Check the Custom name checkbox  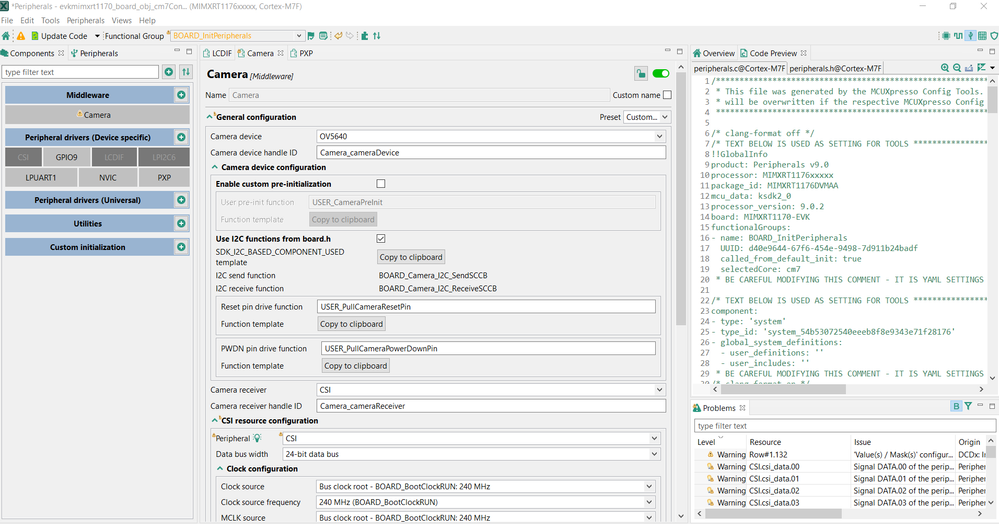(x=667, y=95)
